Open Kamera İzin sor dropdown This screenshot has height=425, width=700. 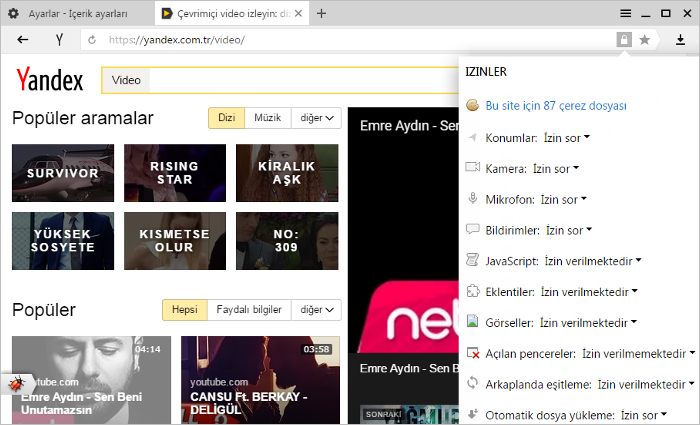click(x=556, y=168)
